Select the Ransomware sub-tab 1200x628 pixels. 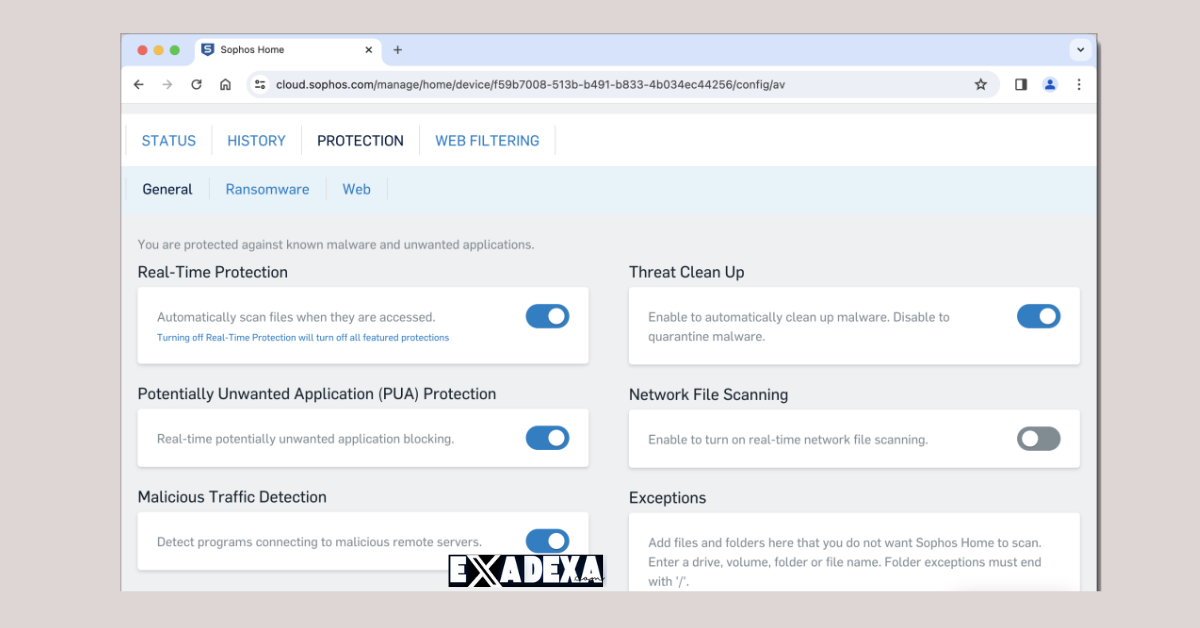267,188
